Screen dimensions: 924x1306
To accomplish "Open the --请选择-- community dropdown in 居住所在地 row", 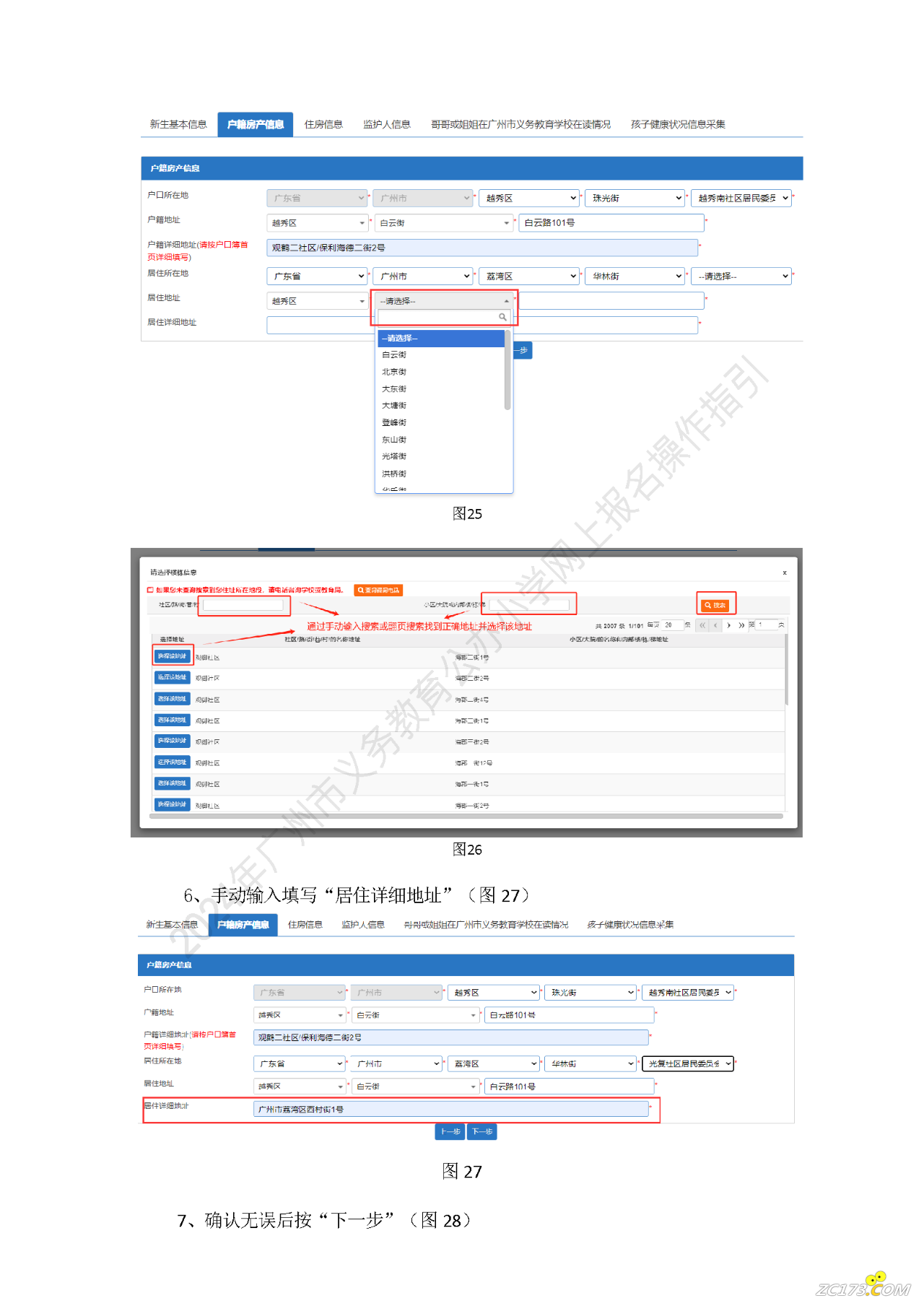I will click(741, 276).
